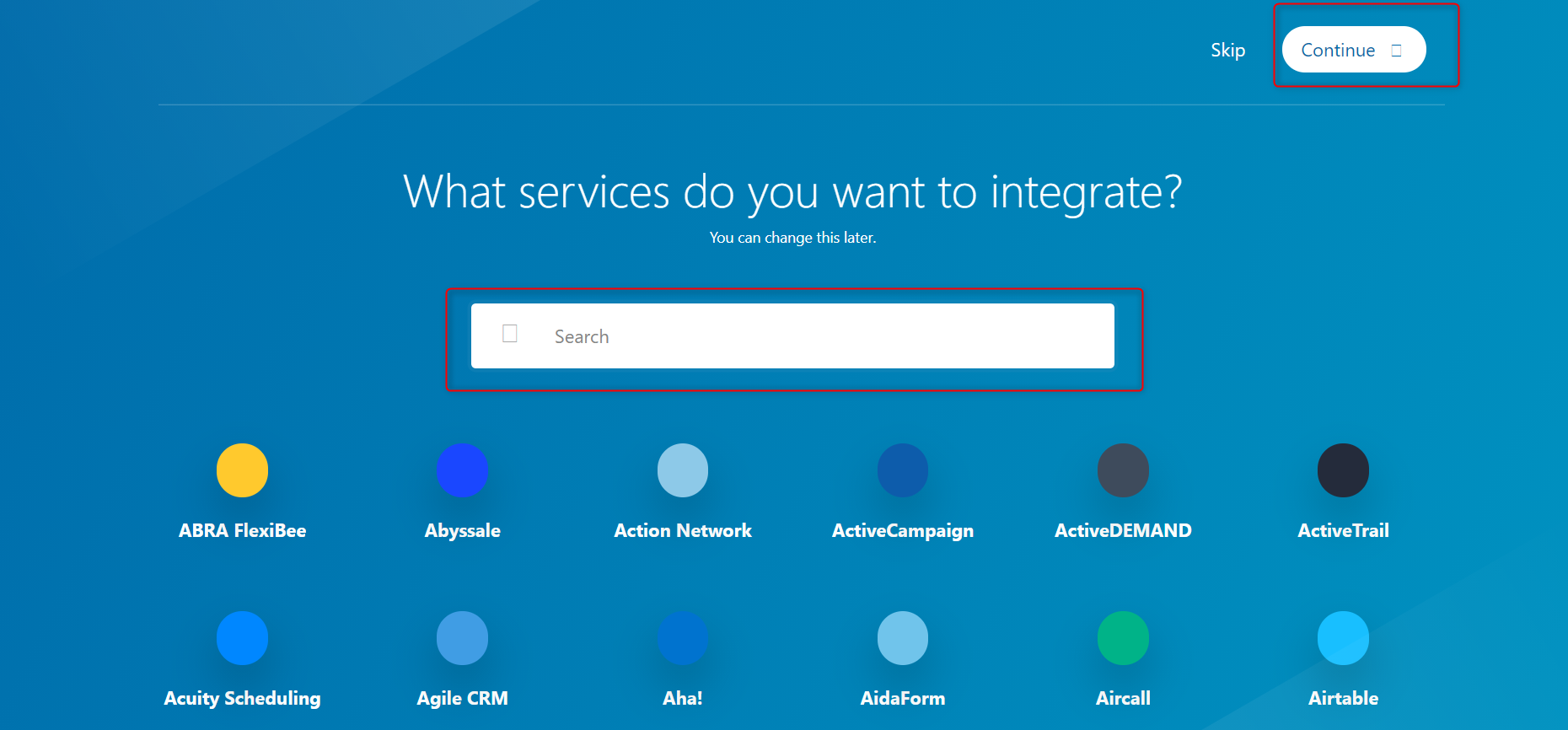Select the Acuity Scheduling icon
The width and height of the screenshot is (1568, 730).
click(242, 638)
